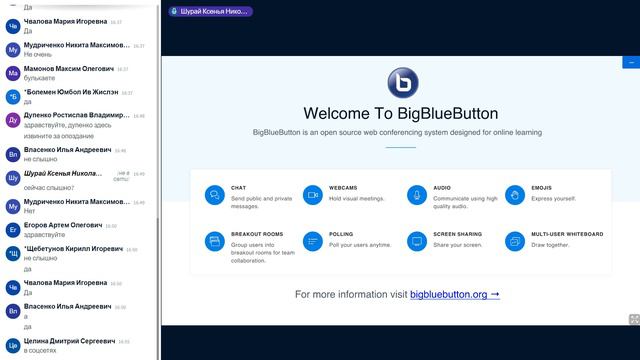The height and width of the screenshot is (360, 640).
Task: Click the 'SCREEN SHARING' label
Action: pyautogui.click(x=458, y=234)
